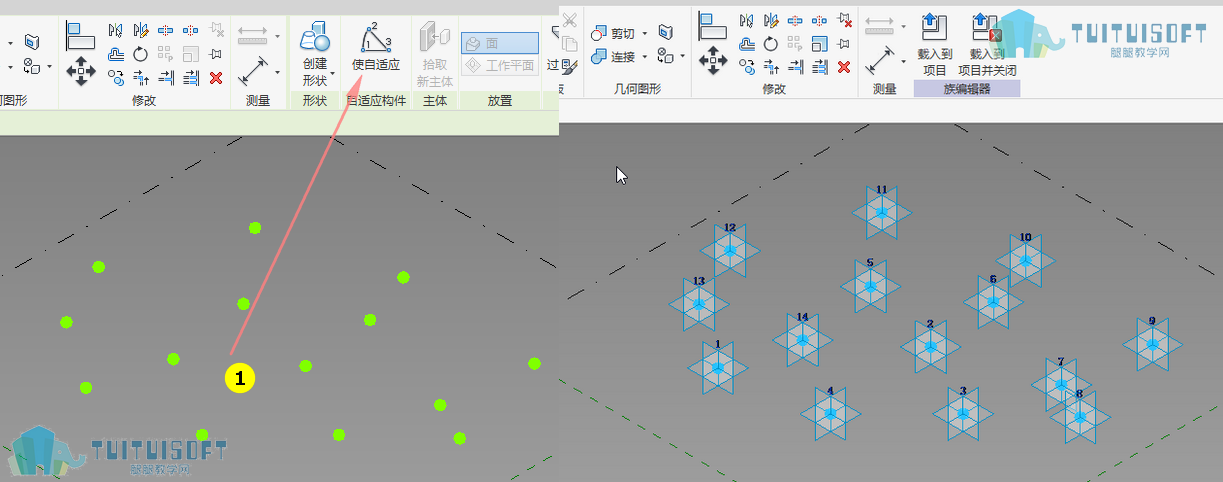Select Split Element in the right ribbon

(795, 20)
